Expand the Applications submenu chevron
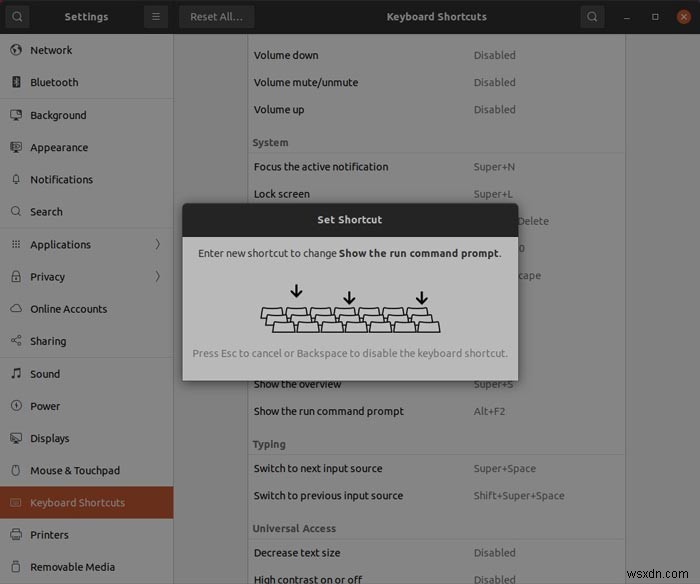700x584 pixels. (x=158, y=244)
